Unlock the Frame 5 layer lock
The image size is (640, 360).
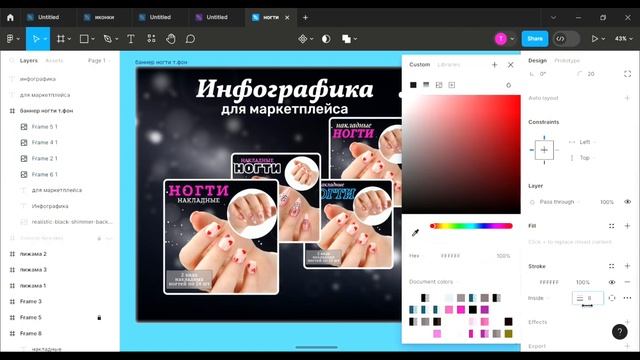coord(99,318)
